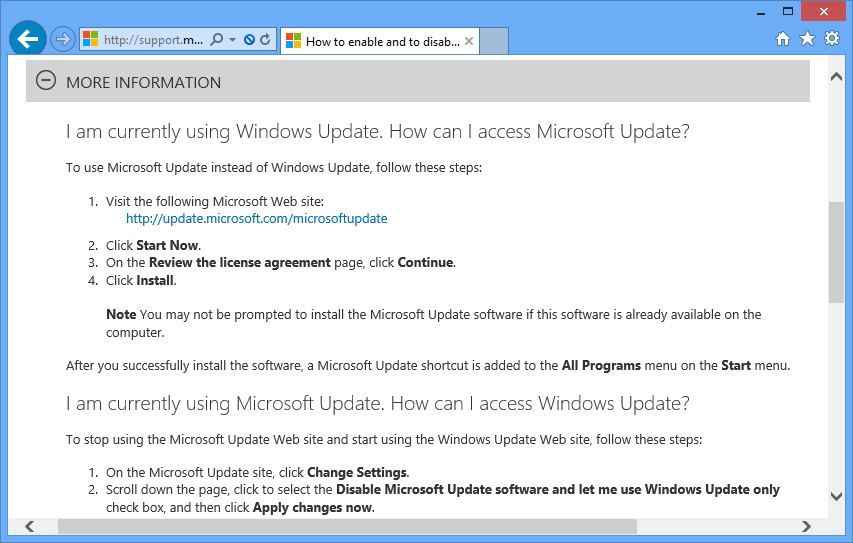Image resolution: width=853 pixels, height=543 pixels.
Task: Click the Forward navigation arrow
Action: coord(63,40)
